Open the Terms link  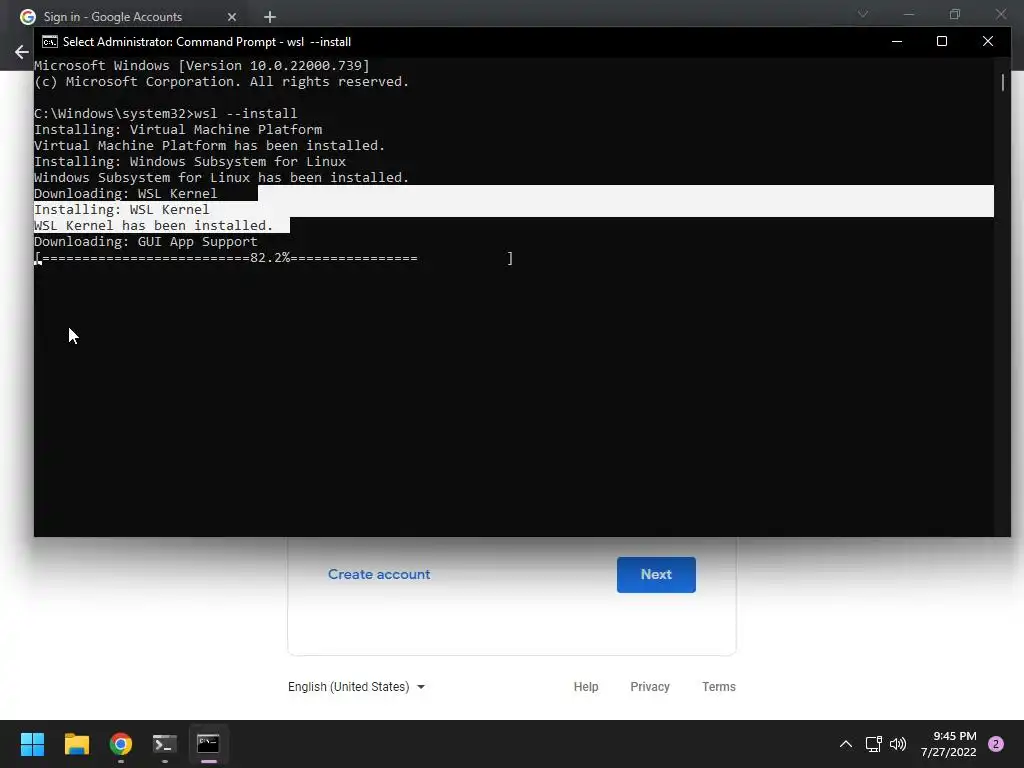coord(718,686)
